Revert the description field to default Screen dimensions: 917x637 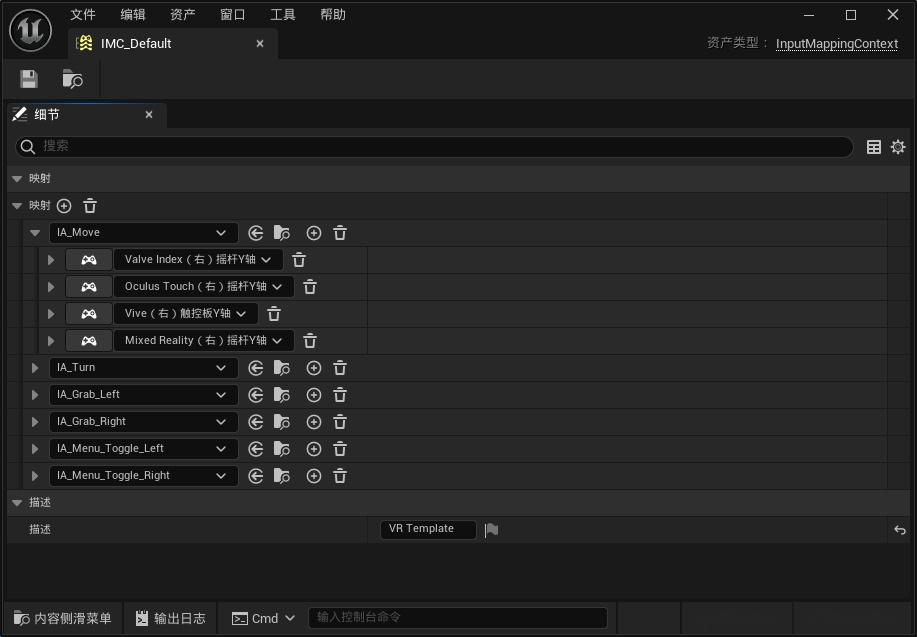pos(898,529)
